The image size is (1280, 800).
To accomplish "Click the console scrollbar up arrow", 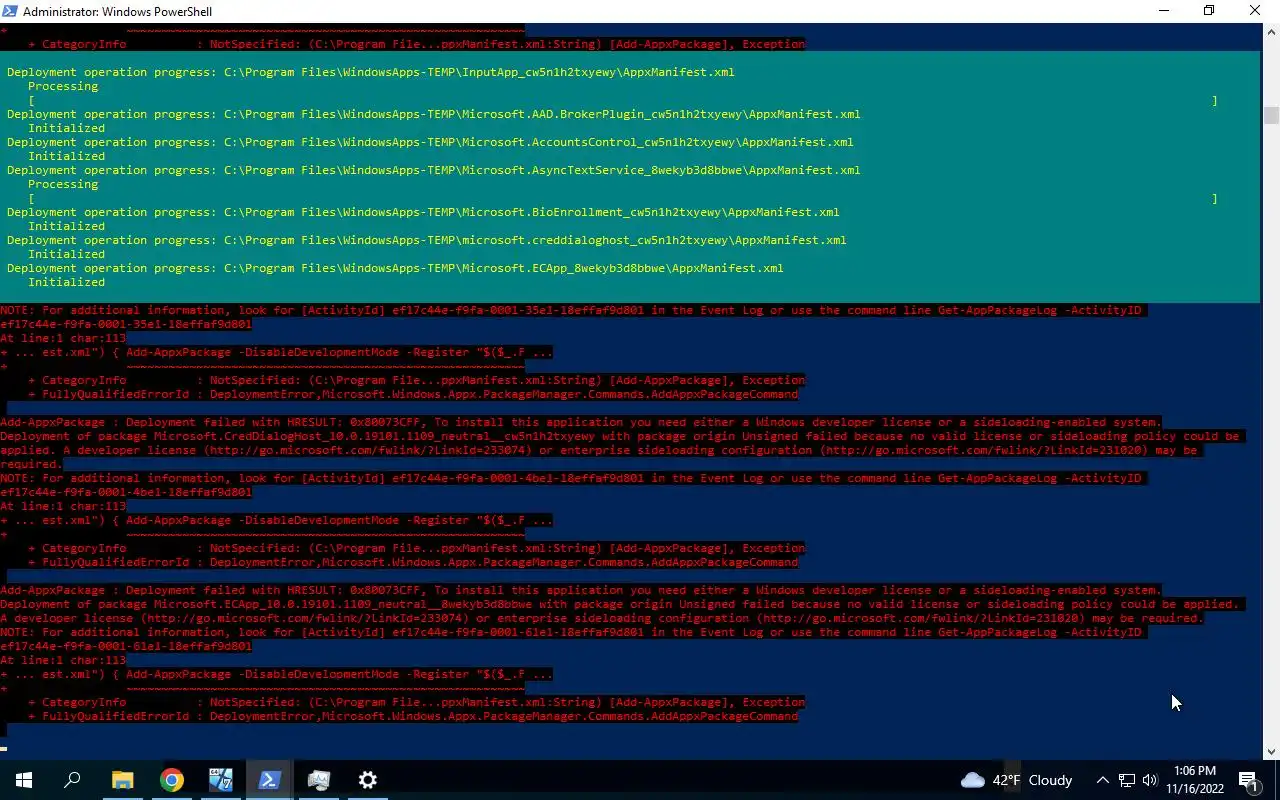I will point(1270,32).
